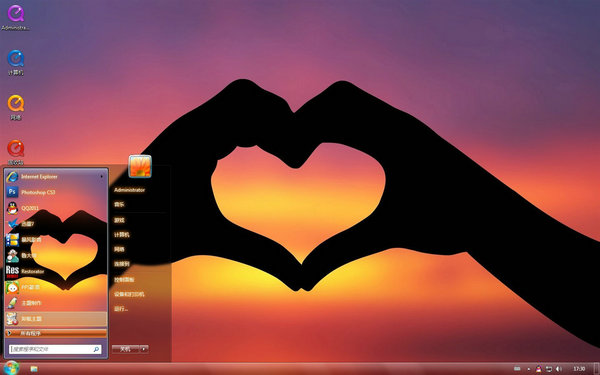Screen dimensions: 600x375
Task: Open the blue 计算机 desktop icon
Action: click(16, 62)
